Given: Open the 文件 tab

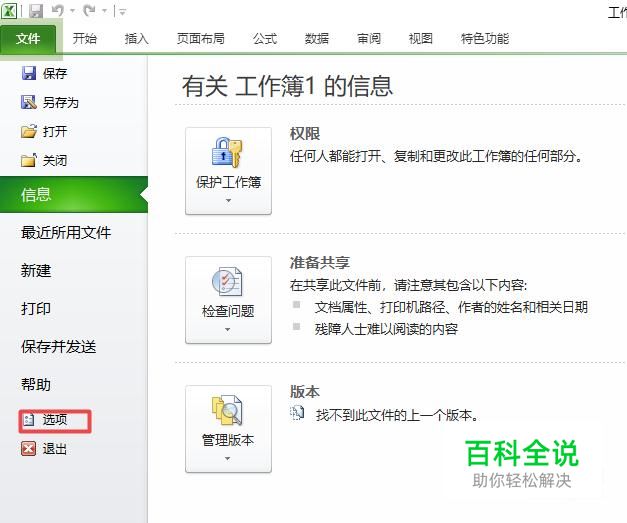Looking at the screenshot, I should 28,39.
